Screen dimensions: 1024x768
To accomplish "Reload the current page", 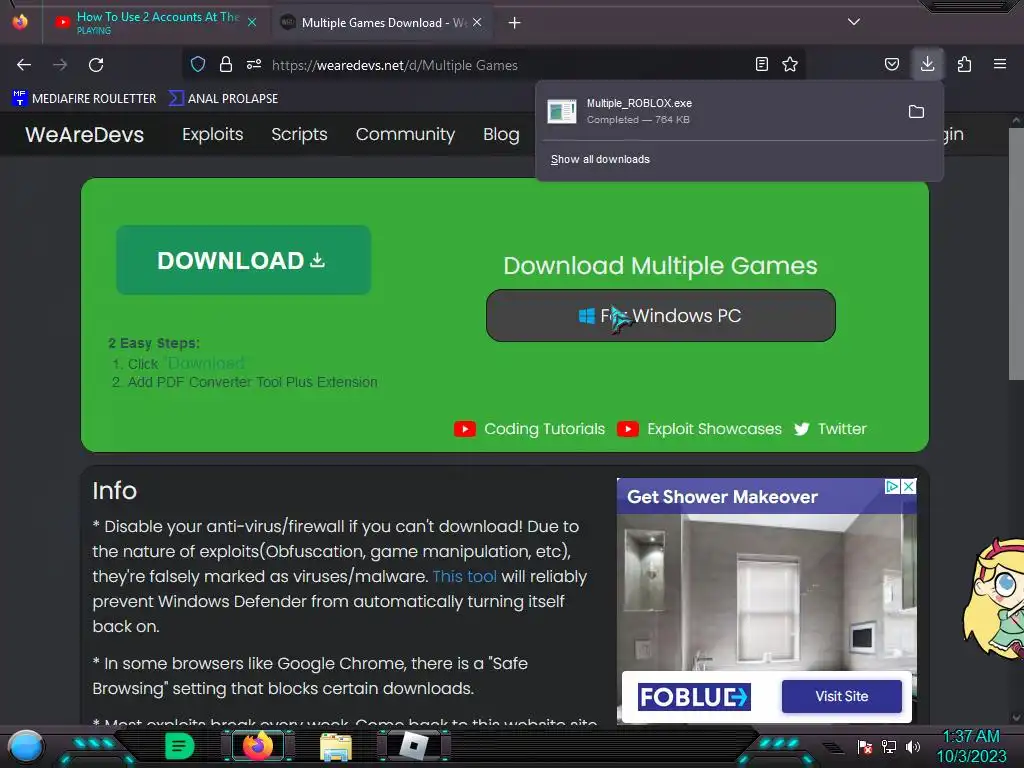I will pos(96,65).
